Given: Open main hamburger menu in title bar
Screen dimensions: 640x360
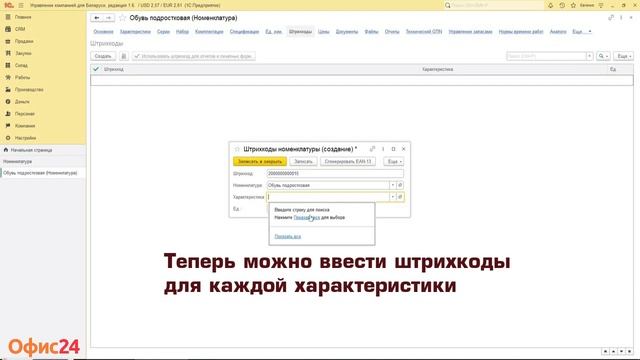Looking at the screenshot, I should 21,5.
